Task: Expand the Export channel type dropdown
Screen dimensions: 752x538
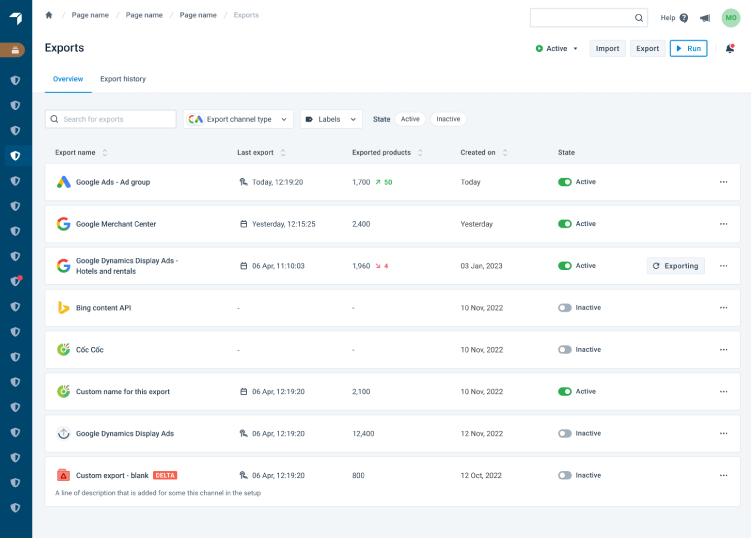Action: coord(238,119)
